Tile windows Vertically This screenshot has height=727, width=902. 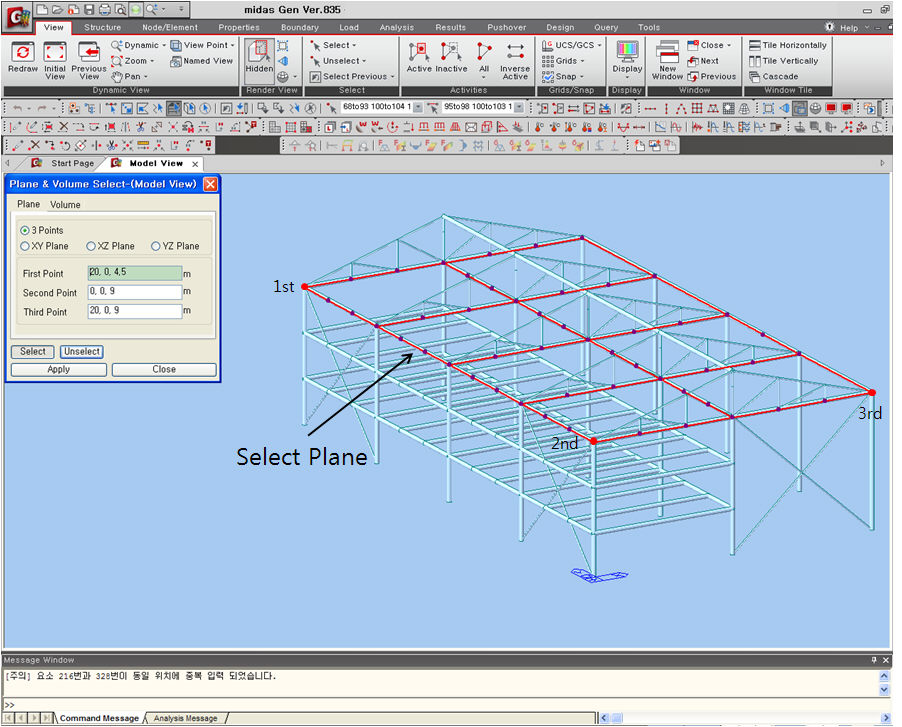[x=783, y=61]
